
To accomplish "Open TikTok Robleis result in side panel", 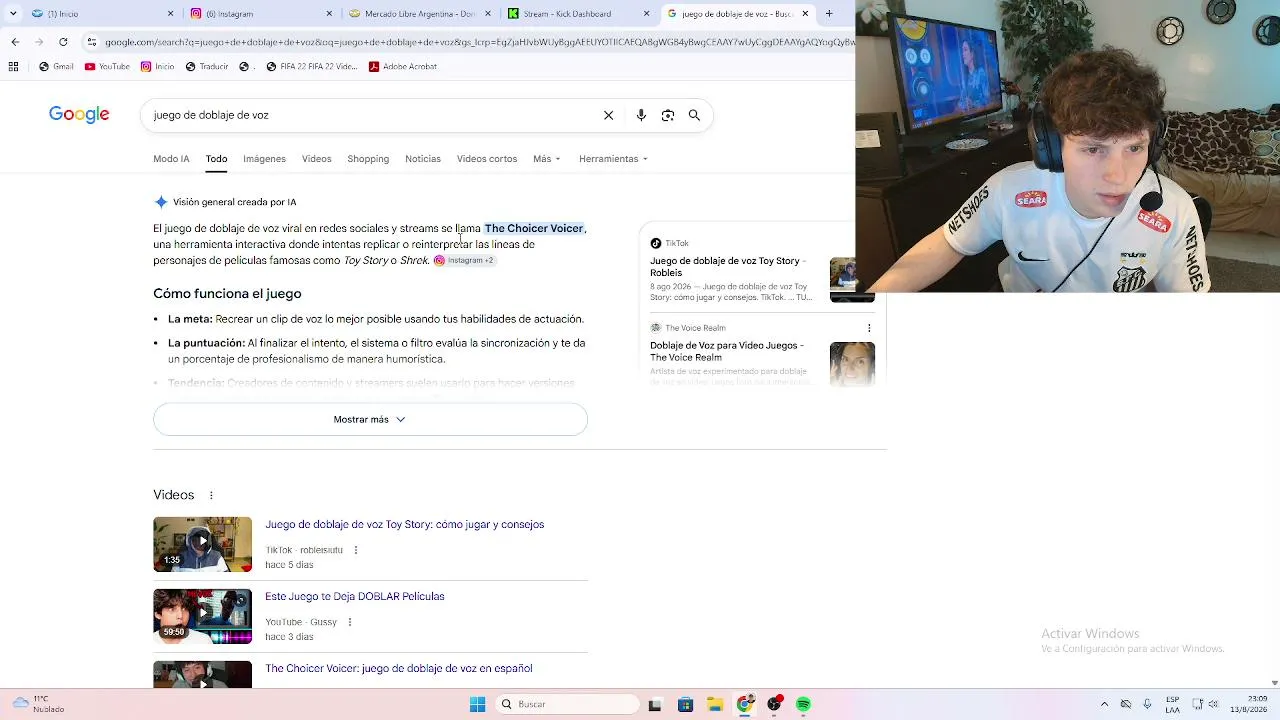I will tap(726, 266).
